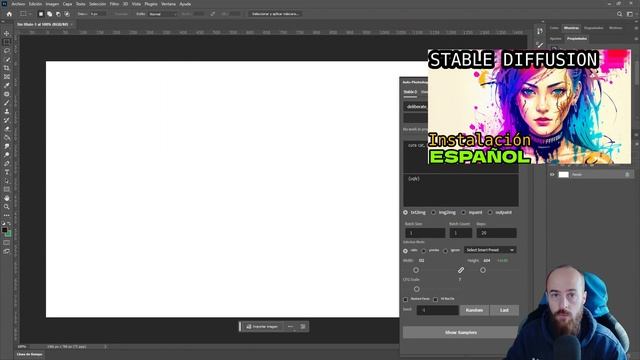Select the Crop tool
This screenshot has height=360, width=640.
pyautogui.click(x=7, y=68)
